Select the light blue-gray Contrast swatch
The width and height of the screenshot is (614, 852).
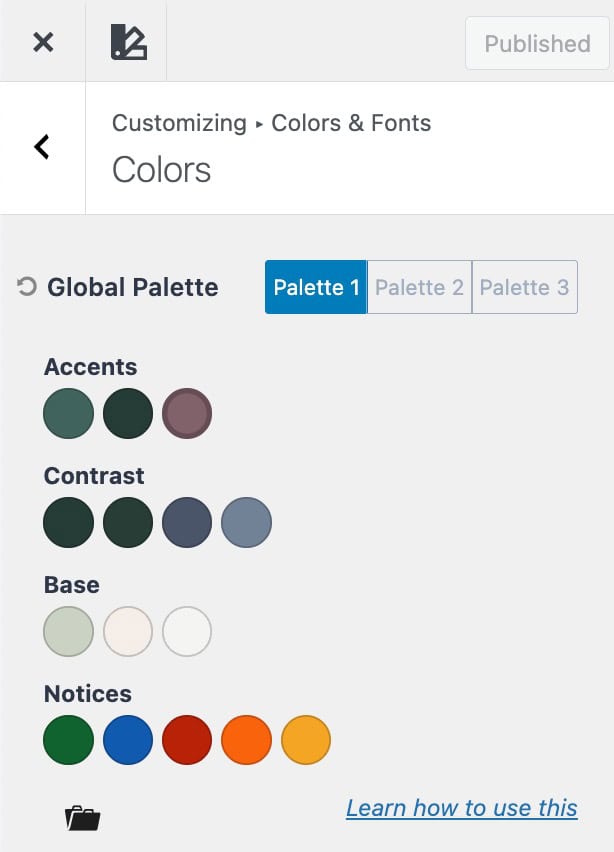(246, 521)
